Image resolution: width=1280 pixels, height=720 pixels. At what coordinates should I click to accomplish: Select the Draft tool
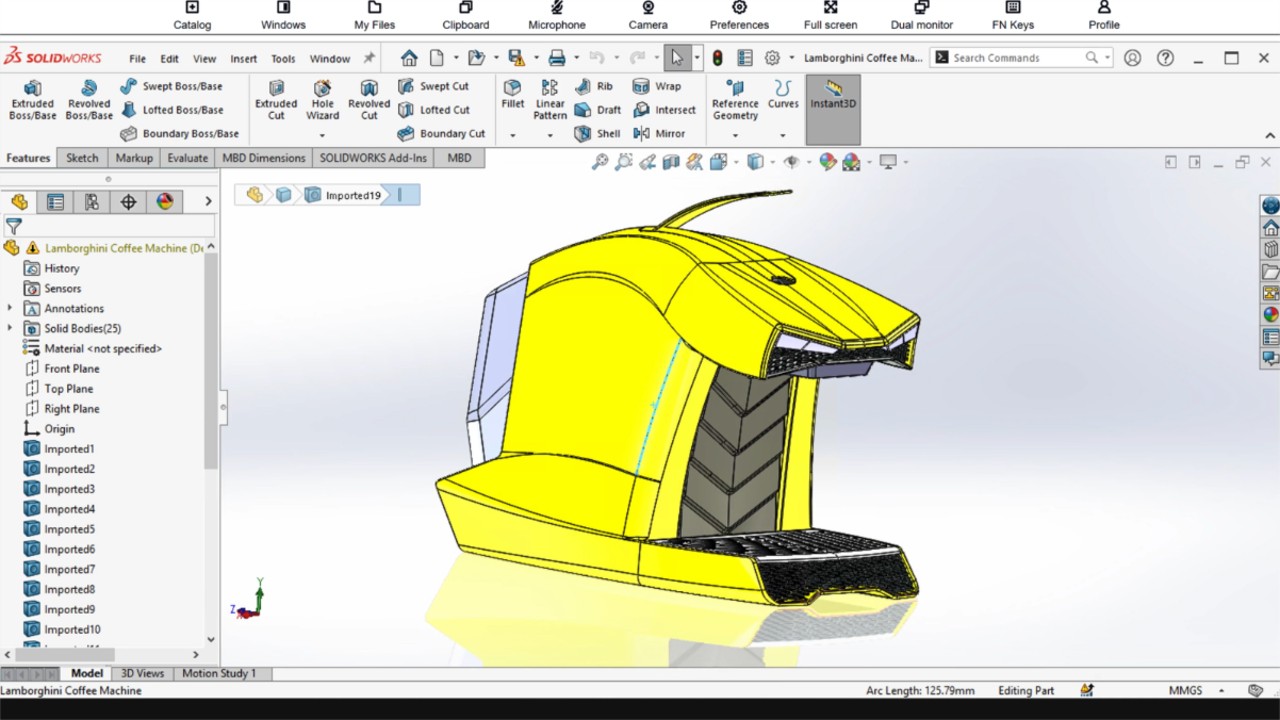pos(598,110)
